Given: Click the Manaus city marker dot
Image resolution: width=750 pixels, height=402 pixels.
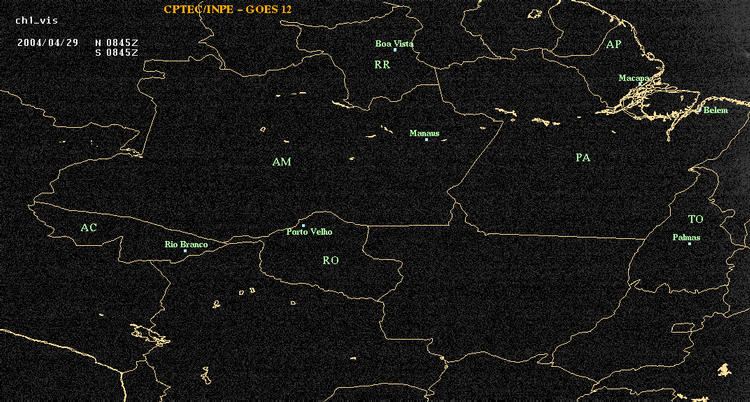Looking at the screenshot, I should 426,140.
